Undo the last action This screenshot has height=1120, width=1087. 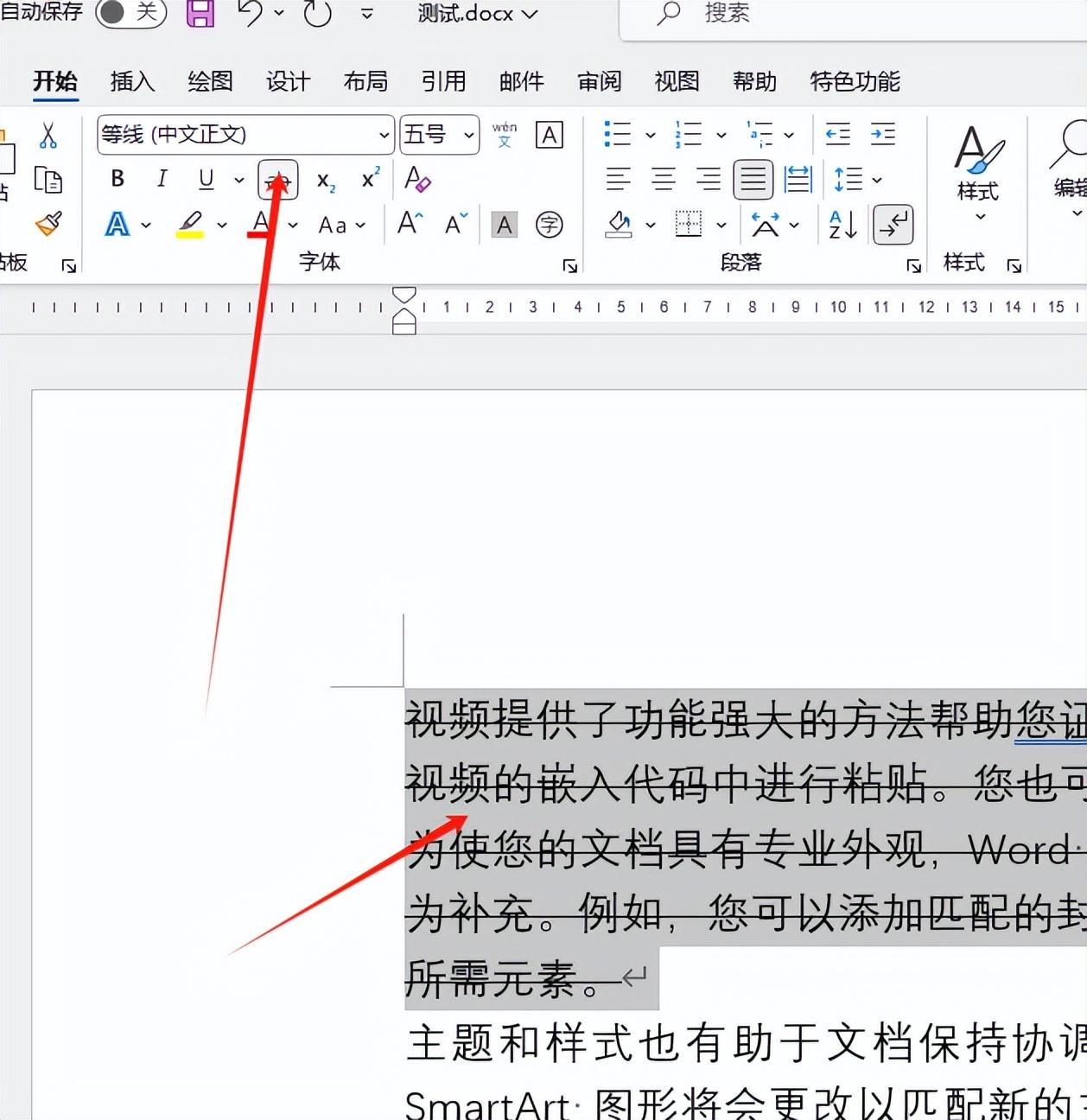[250, 12]
